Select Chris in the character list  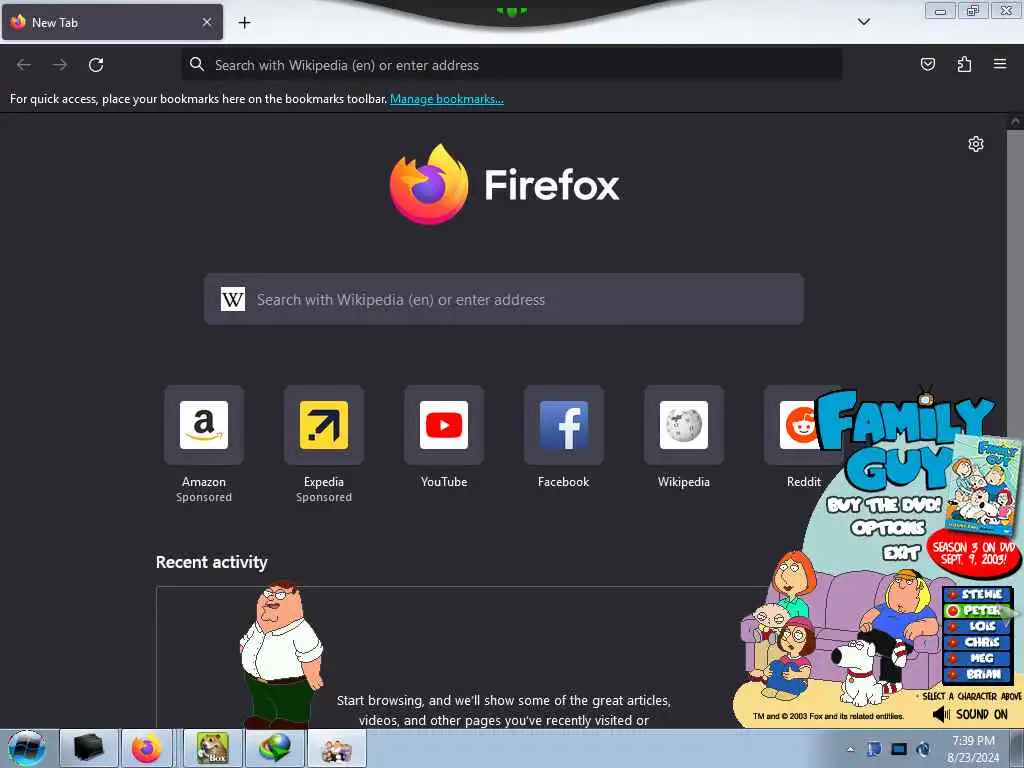(x=976, y=643)
